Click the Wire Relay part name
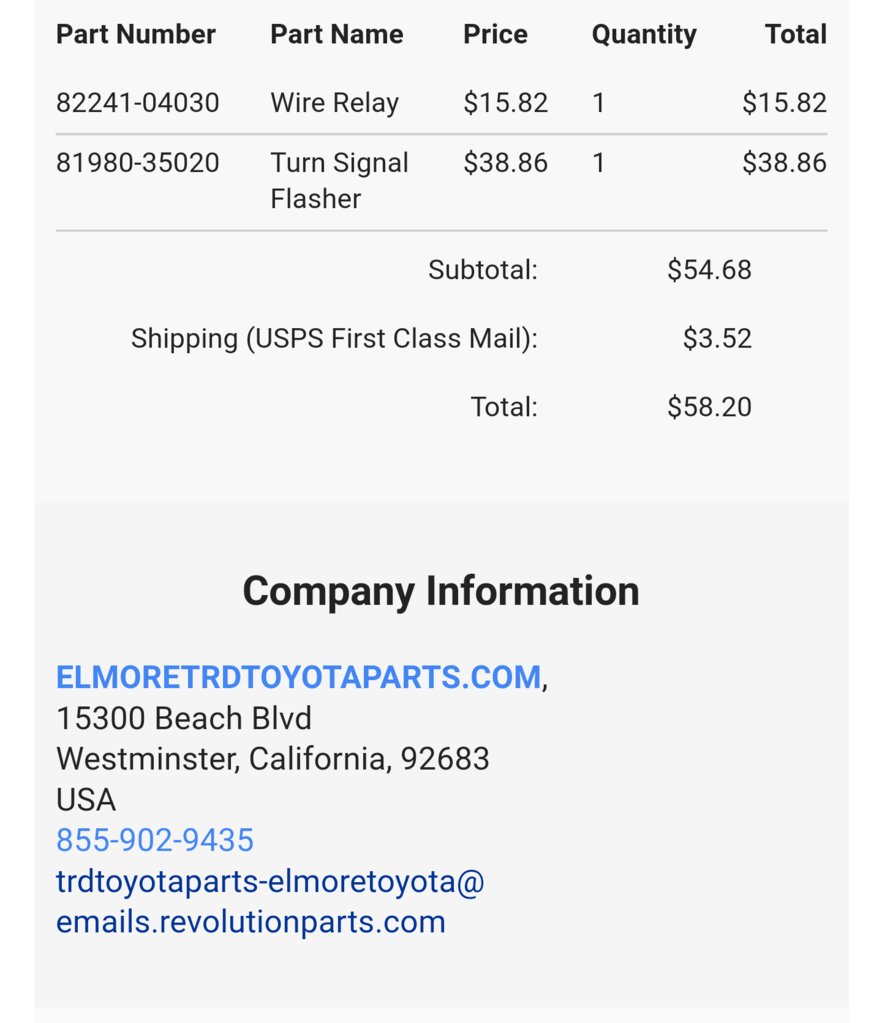The height and width of the screenshot is (1023, 882). click(335, 103)
